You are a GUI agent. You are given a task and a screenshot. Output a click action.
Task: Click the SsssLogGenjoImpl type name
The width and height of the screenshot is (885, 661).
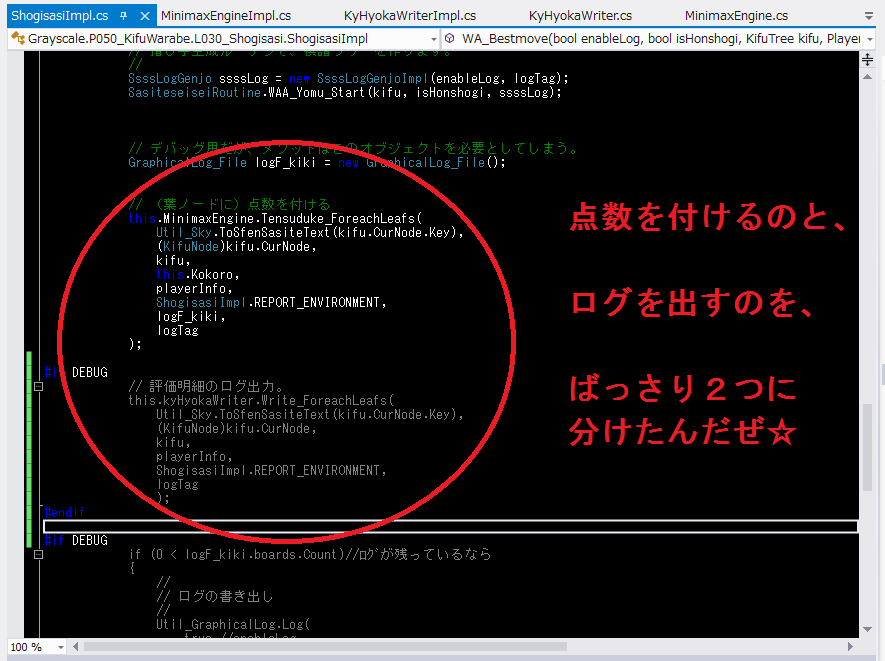pos(372,78)
